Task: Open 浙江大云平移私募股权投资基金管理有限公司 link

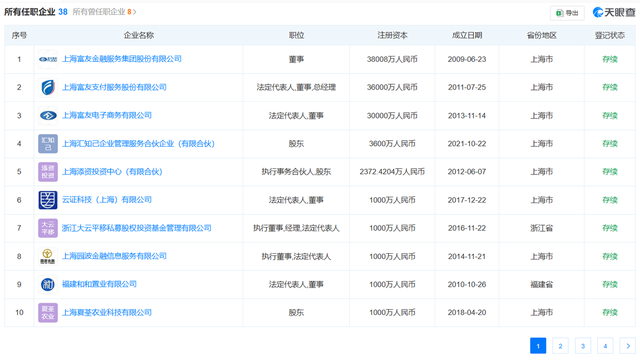Action: pyautogui.click(x=137, y=228)
